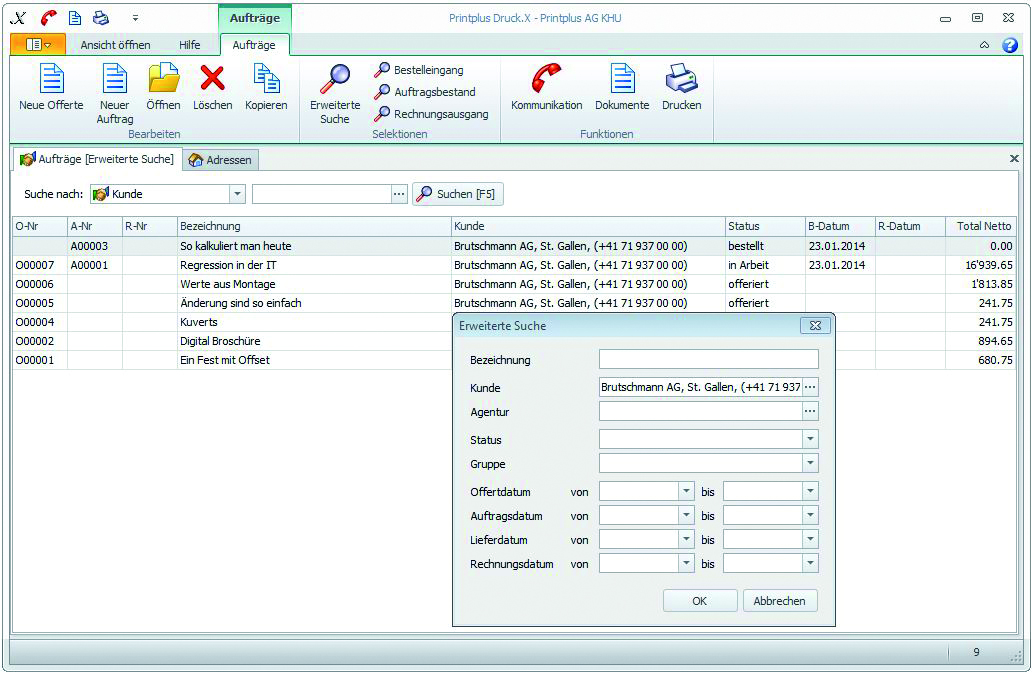This screenshot has width=1034, height=675.
Task: Confirm the search dialog with OK
Action: [x=699, y=601]
